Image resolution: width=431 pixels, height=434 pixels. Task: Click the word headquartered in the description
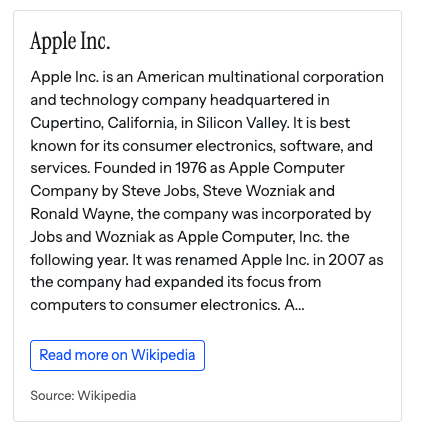pyautogui.click(x=263, y=100)
